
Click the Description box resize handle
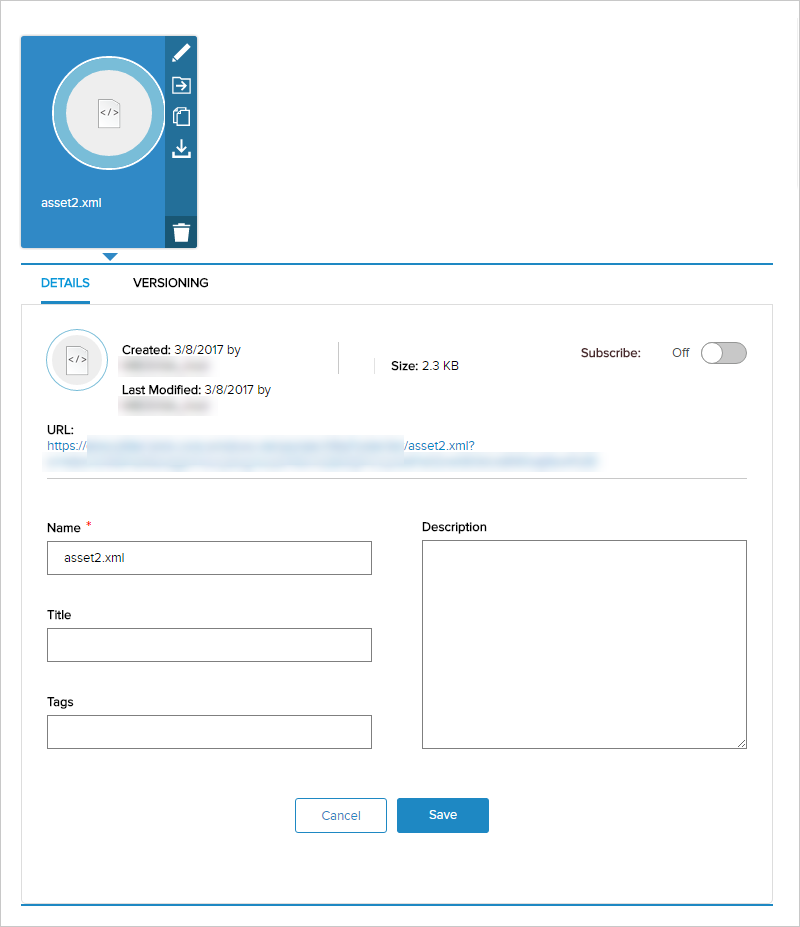pos(741,743)
